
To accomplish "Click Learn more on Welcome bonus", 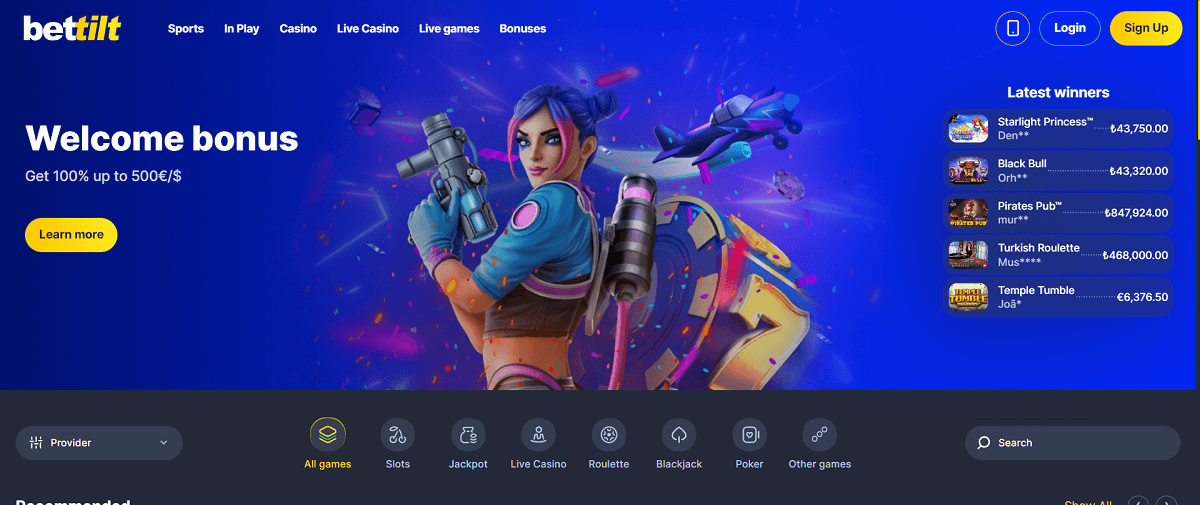I will coord(71,234).
